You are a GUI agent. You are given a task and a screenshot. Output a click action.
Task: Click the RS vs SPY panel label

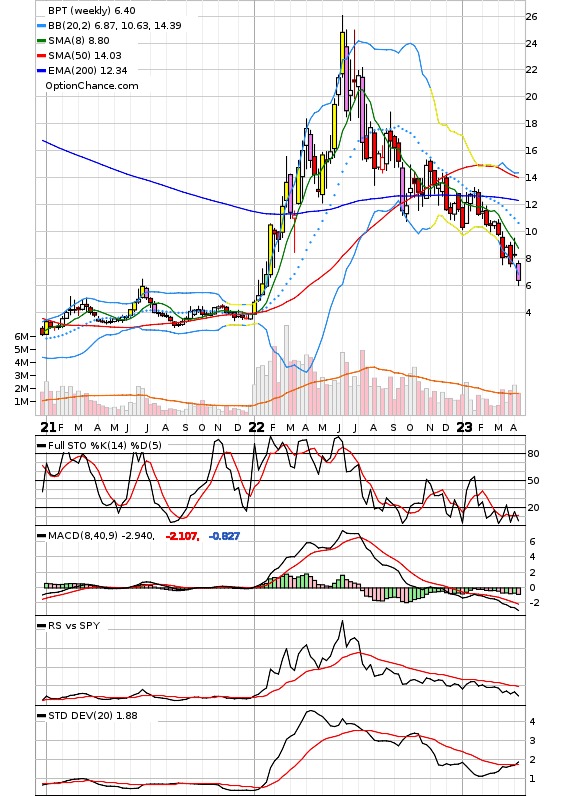tap(74, 626)
